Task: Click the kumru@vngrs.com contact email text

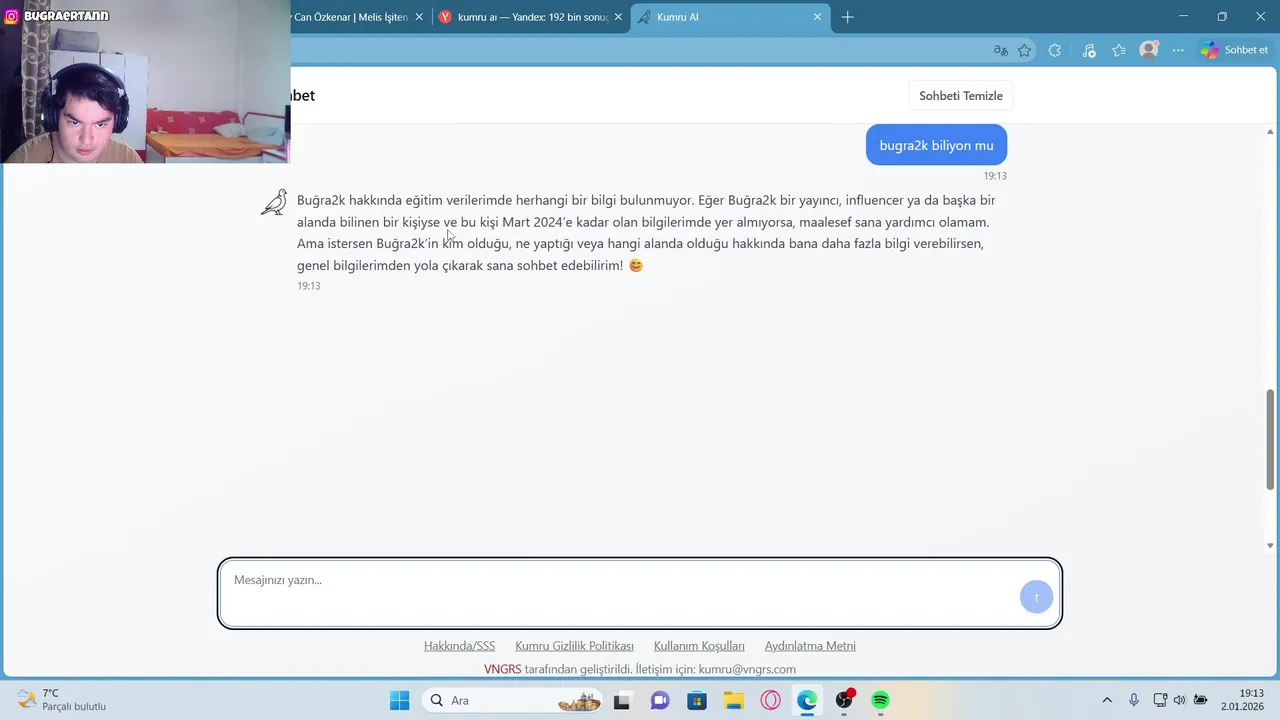Action: tap(747, 669)
